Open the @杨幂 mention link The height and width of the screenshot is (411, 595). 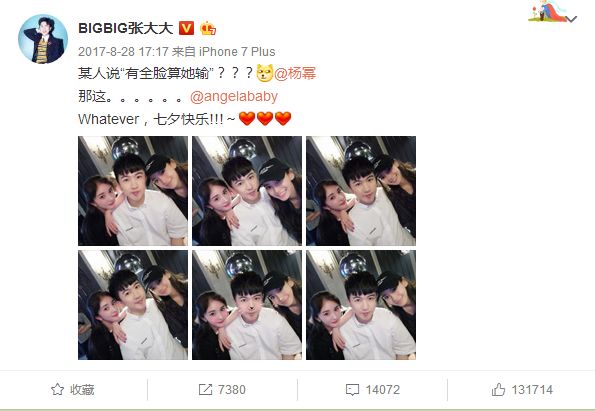point(295,73)
